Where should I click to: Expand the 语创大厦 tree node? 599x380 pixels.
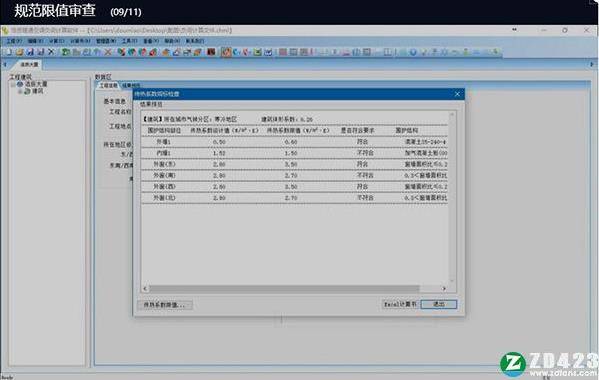13,84
